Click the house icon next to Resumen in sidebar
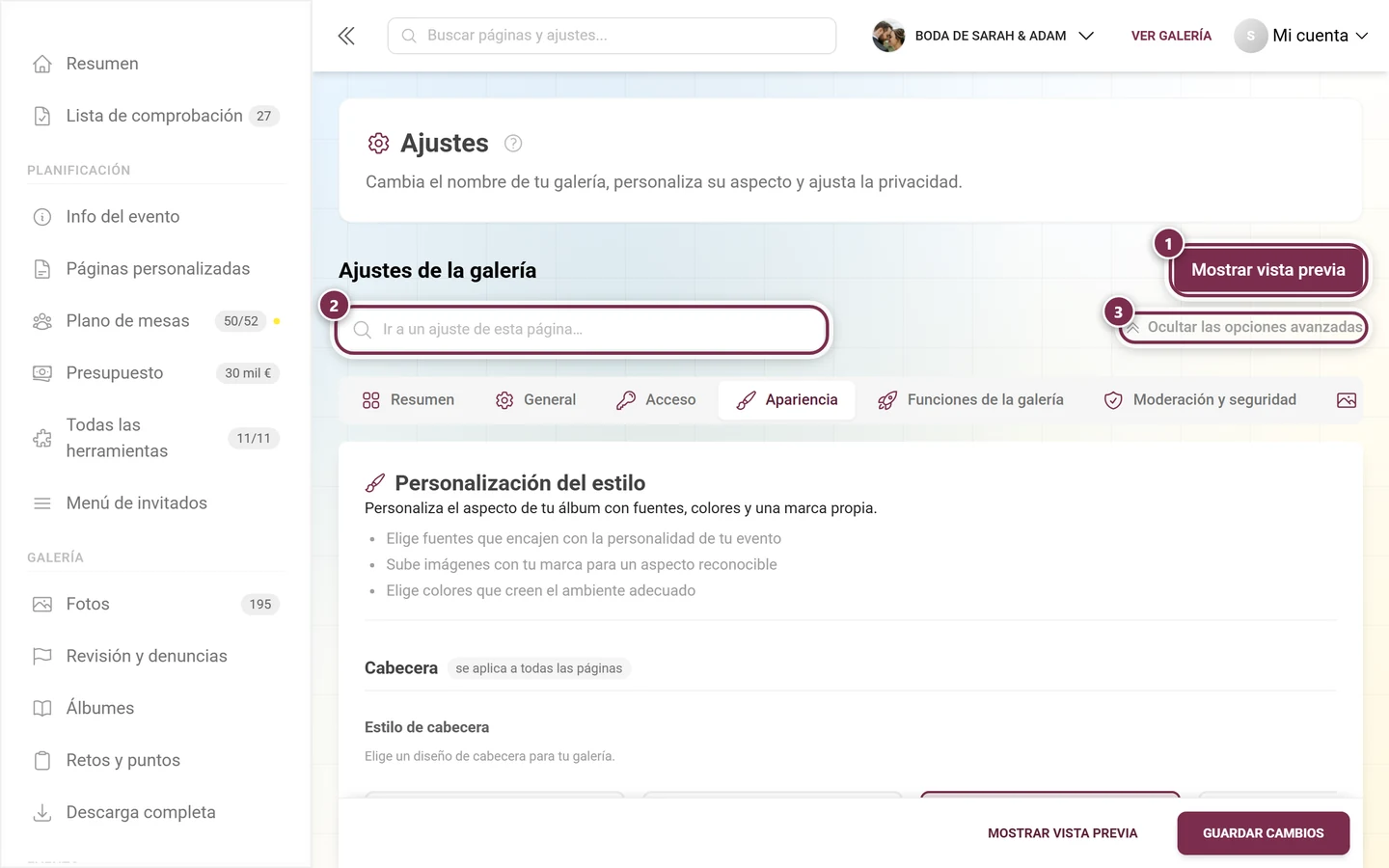This screenshot has height=868, width=1389. (42, 64)
